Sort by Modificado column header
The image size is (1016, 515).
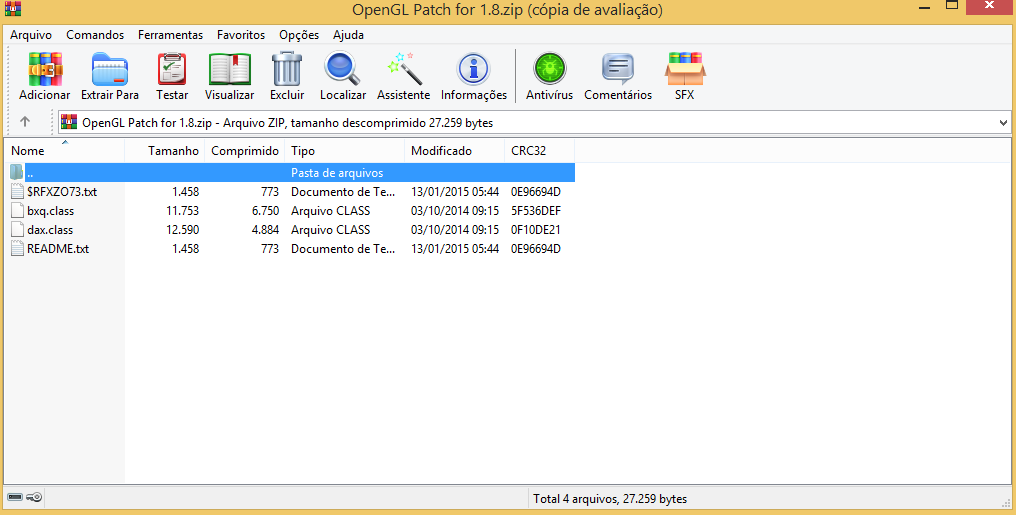pyautogui.click(x=455, y=150)
